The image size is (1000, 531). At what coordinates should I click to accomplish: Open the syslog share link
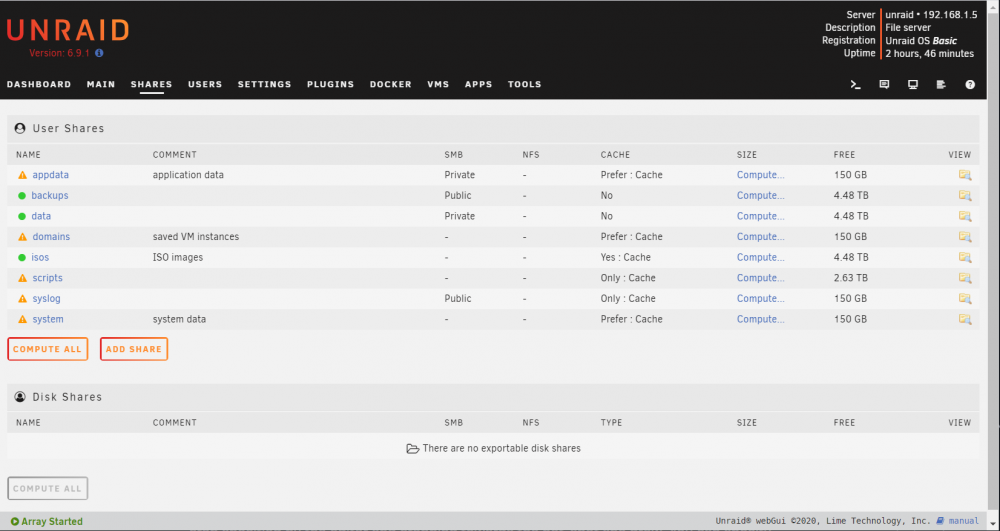(x=47, y=298)
